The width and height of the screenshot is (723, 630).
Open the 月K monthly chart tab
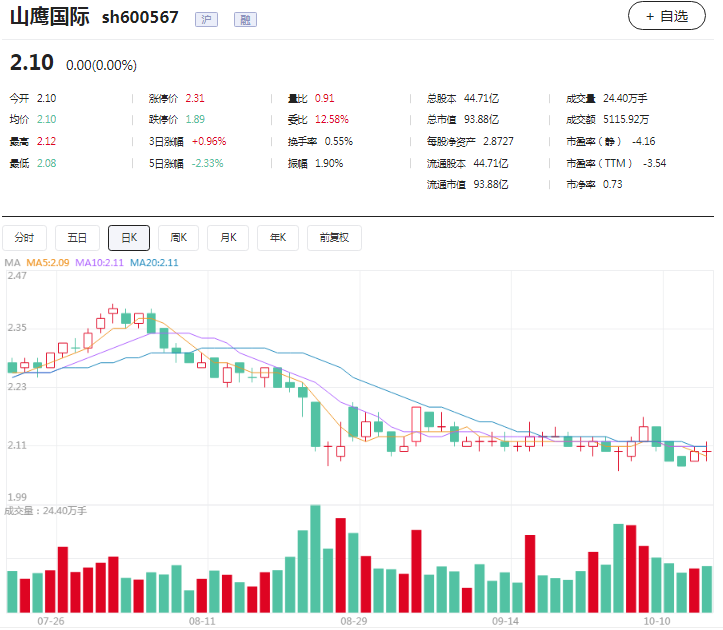(229, 238)
